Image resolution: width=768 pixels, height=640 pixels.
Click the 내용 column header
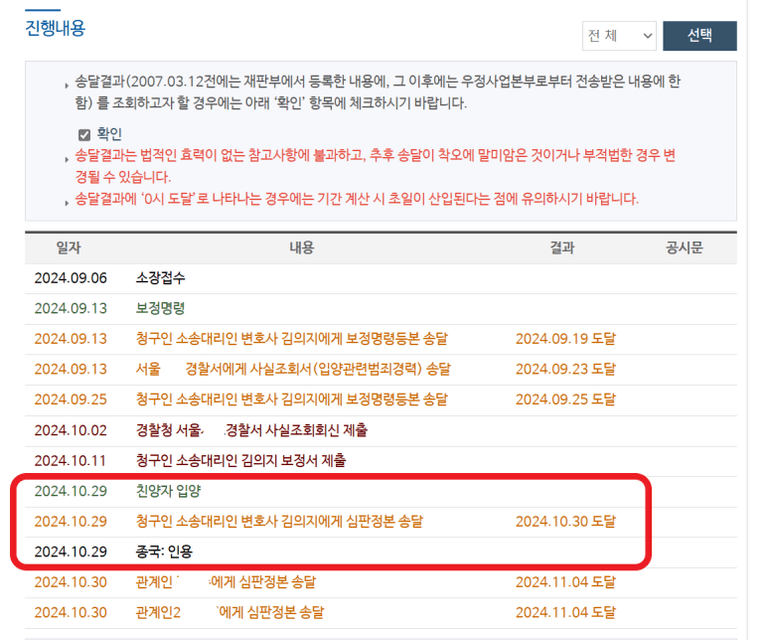(x=301, y=248)
